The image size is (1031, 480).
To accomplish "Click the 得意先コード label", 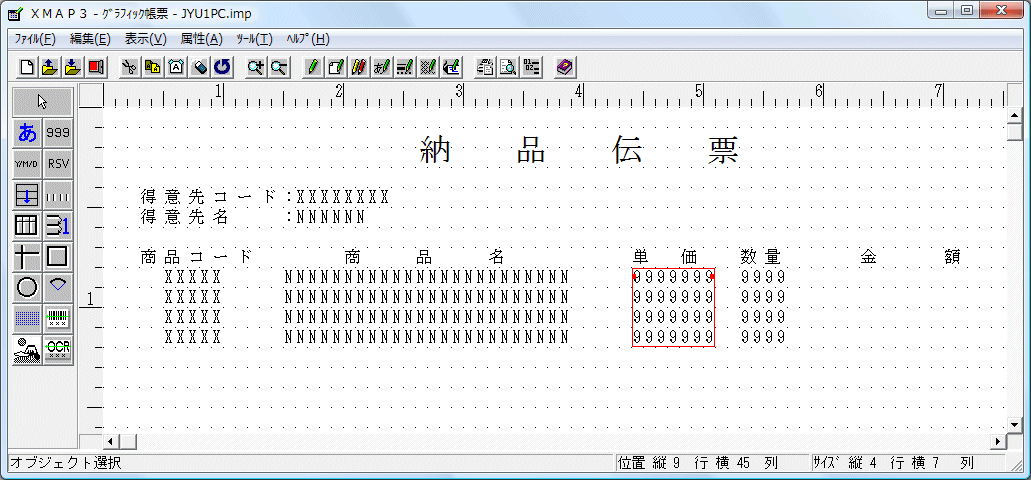I will (x=208, y=197).
